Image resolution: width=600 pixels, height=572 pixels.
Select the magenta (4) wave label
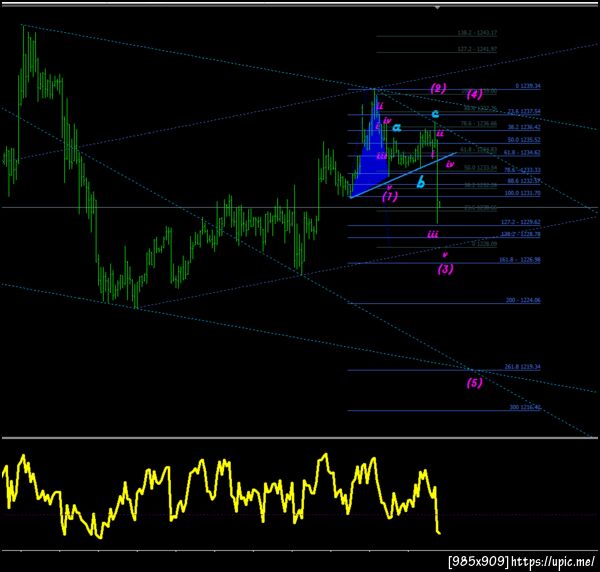pyautogui.click(x=474, y=94)
